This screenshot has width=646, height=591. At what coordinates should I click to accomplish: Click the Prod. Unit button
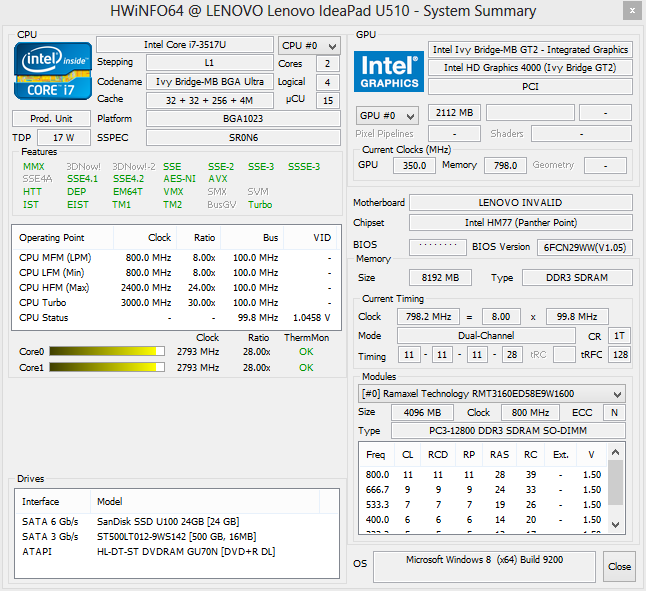click(x=52, y=118)
